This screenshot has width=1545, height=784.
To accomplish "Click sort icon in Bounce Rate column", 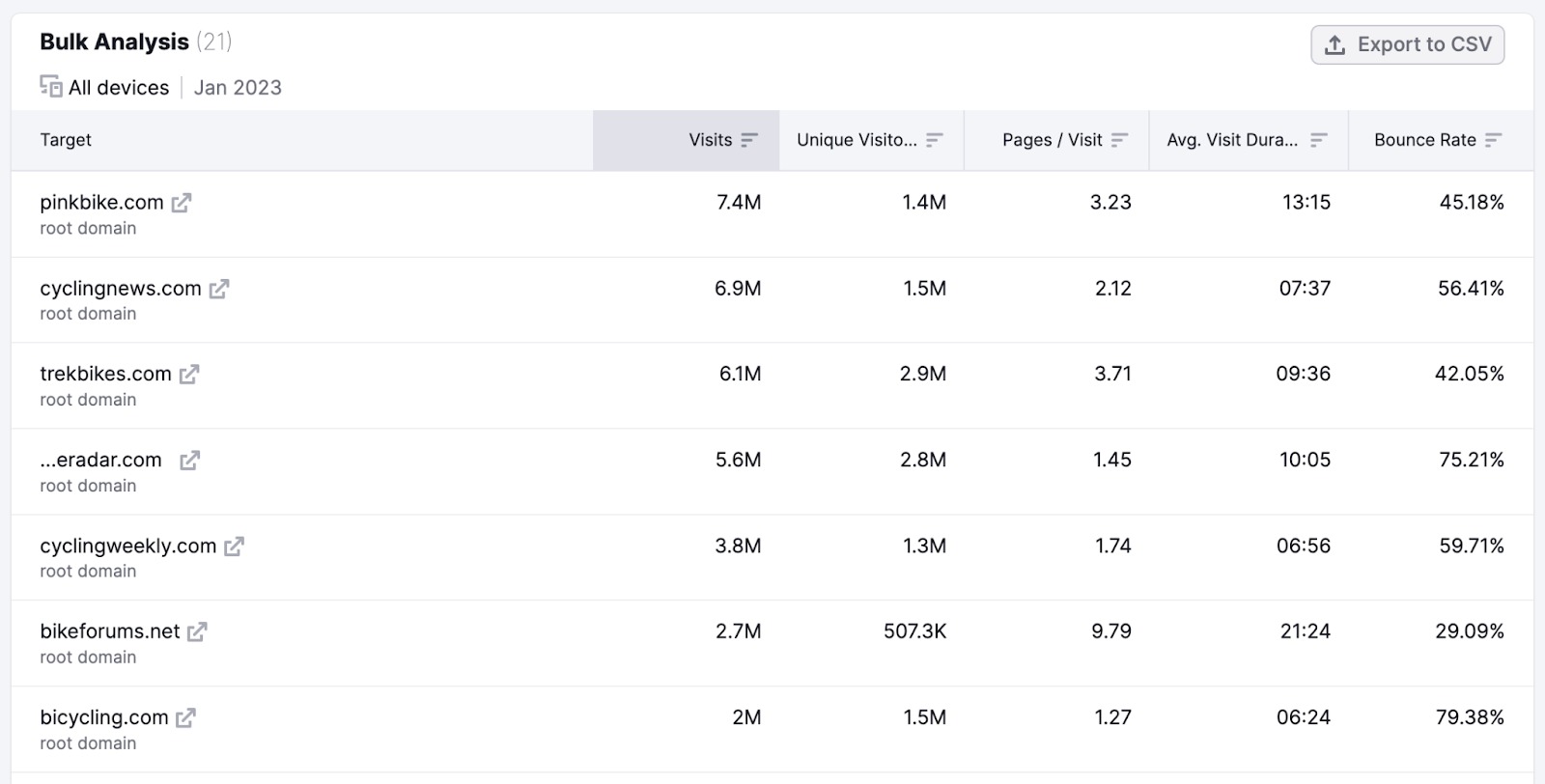I will pos(1493,140).
